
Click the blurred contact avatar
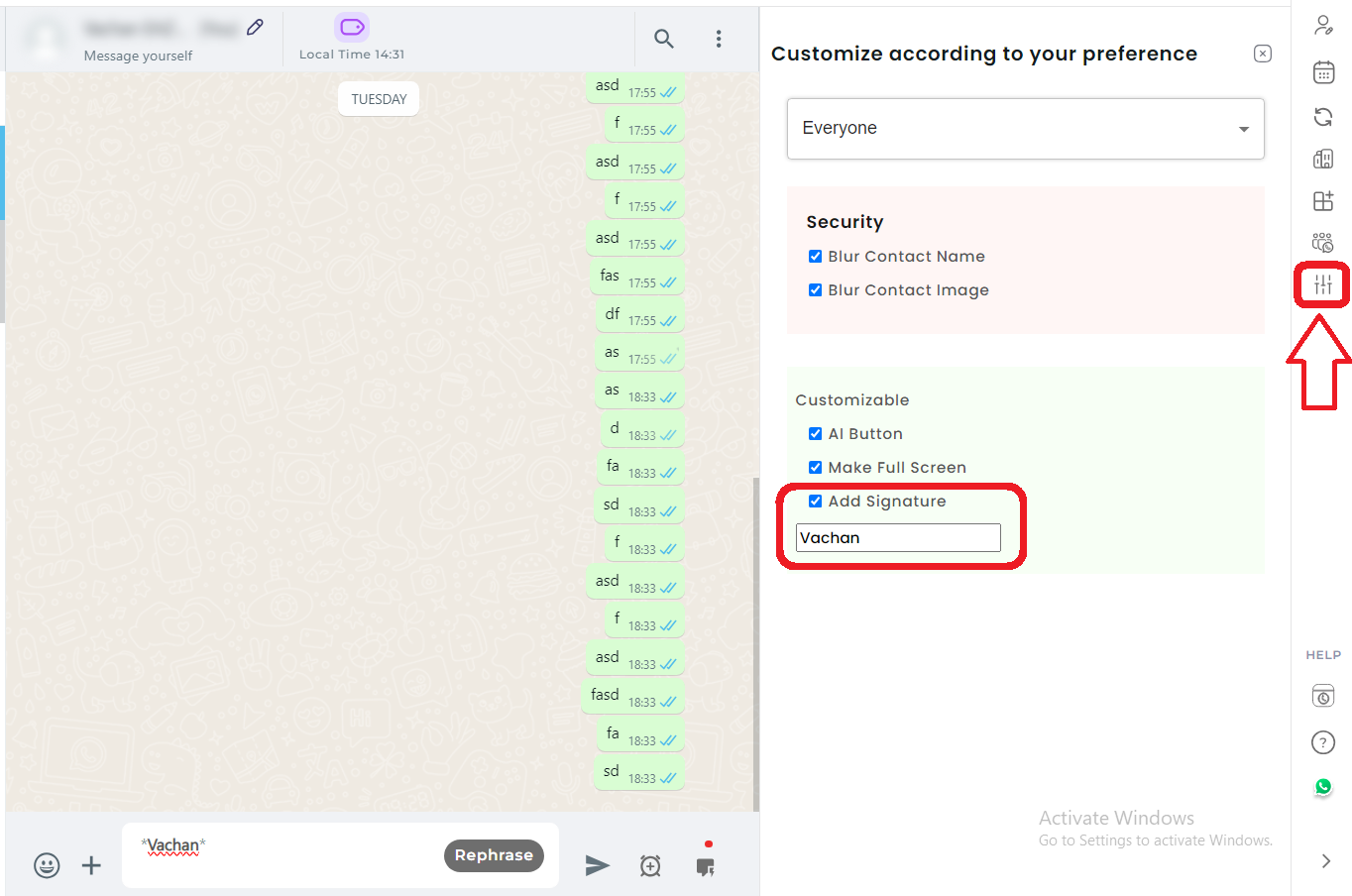(x=46, y=40)
